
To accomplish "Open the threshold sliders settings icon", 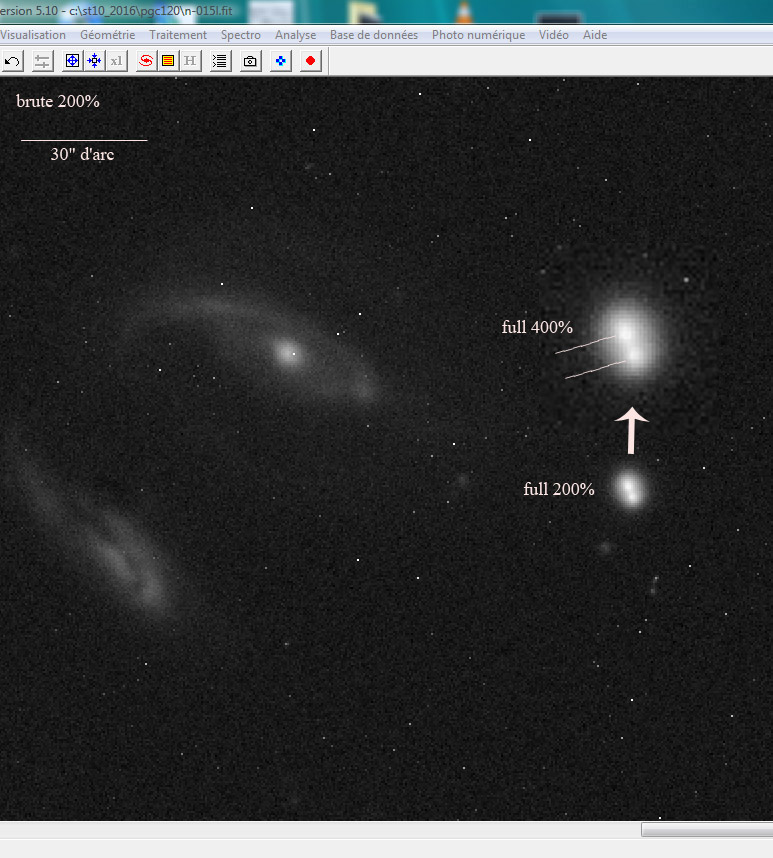I will point(42,61).
